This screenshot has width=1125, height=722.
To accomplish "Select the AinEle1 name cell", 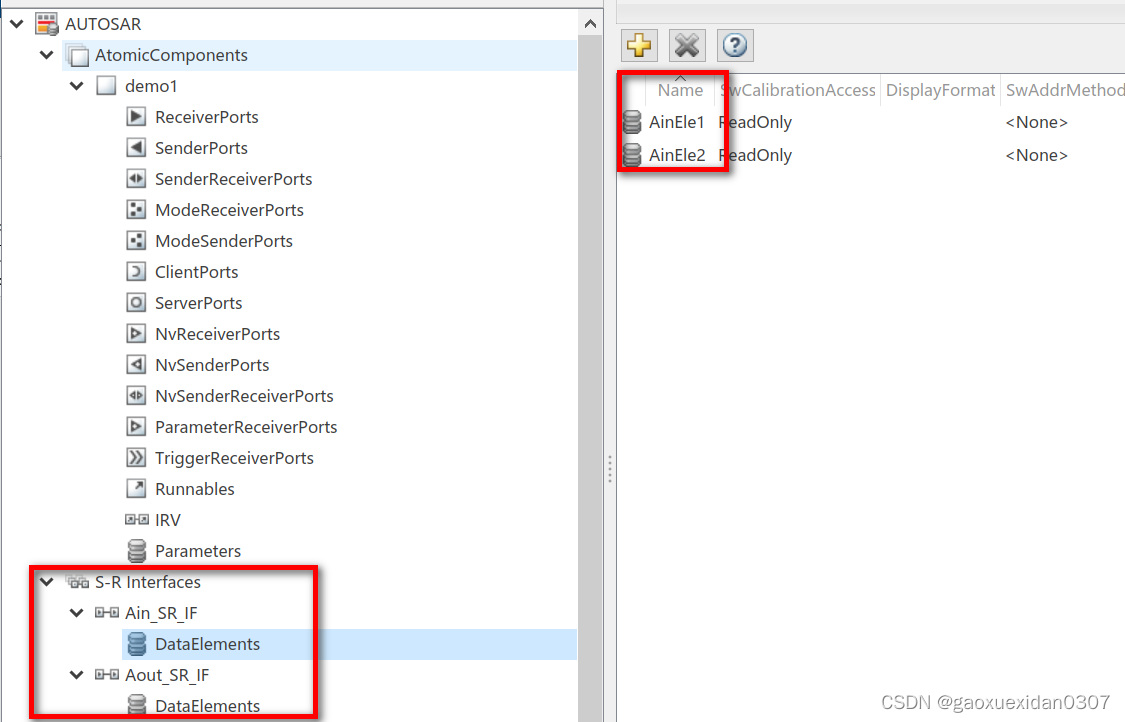I will (677, 122).
